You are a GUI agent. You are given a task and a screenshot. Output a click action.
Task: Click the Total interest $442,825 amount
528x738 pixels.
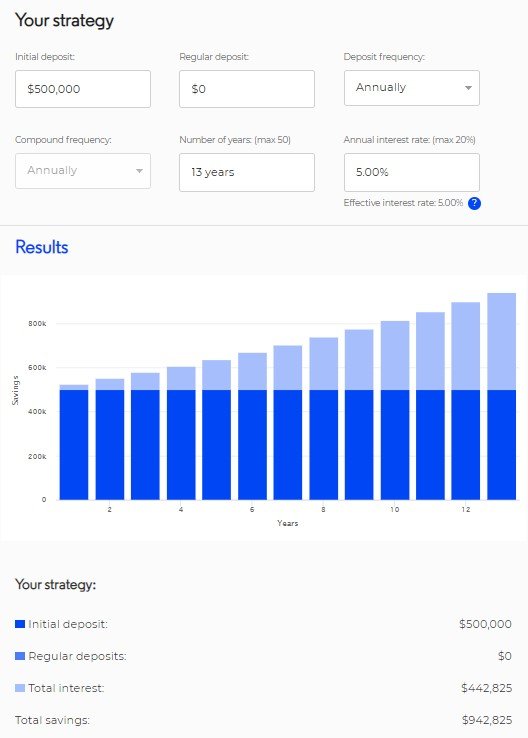pos(487,688)
